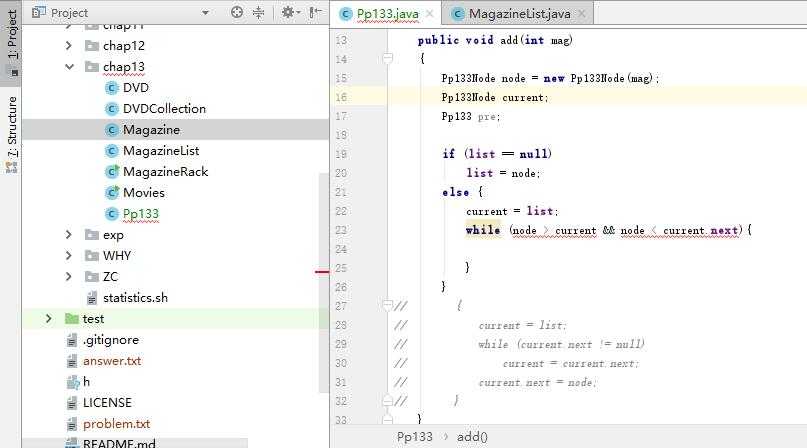This screenshot has height=448, width=807.
Task: Select the Magazine class
Action: 151,130
